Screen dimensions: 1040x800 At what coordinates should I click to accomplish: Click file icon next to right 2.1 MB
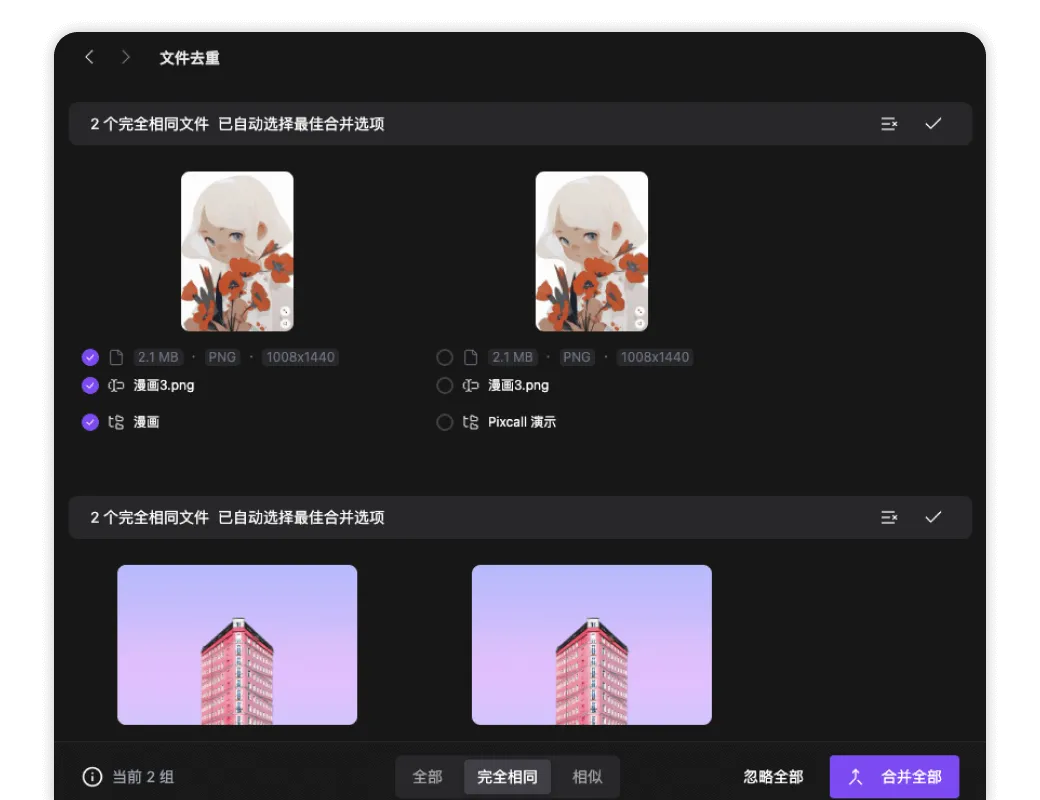click(470, 358)
